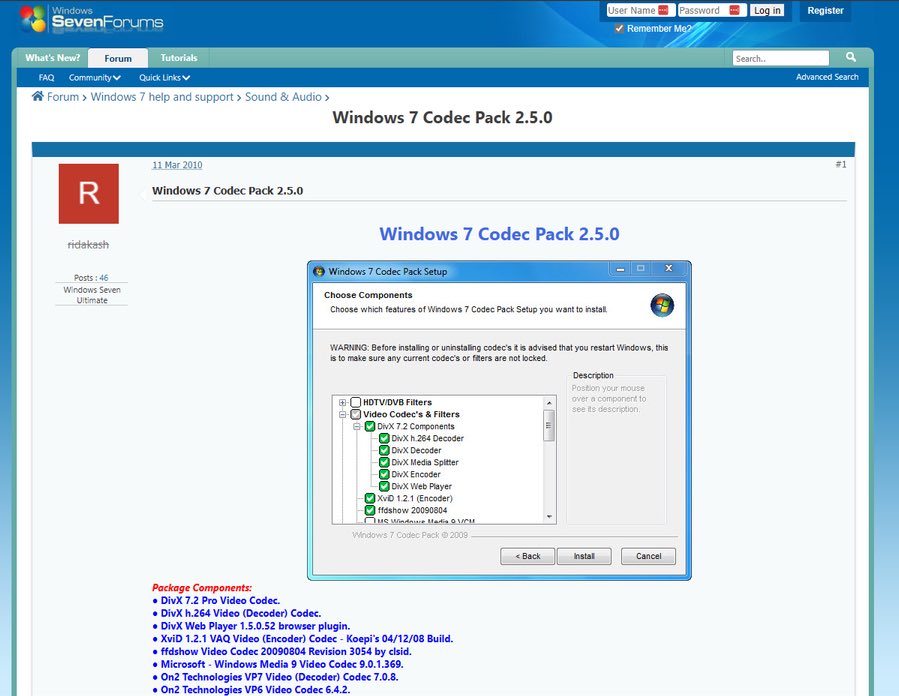Open the Quick Links dropdown menu
The height and width of the screenshot is (696, 899).
[165, 77]
